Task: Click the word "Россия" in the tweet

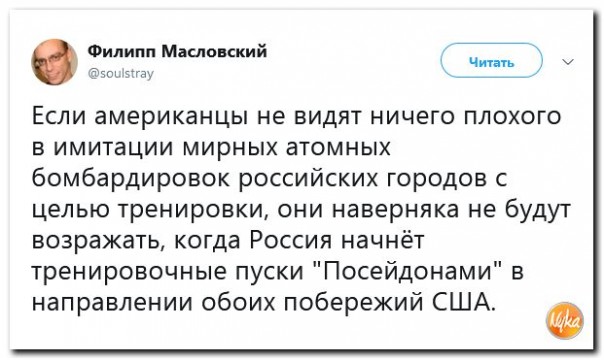Action: coord(291,241)
